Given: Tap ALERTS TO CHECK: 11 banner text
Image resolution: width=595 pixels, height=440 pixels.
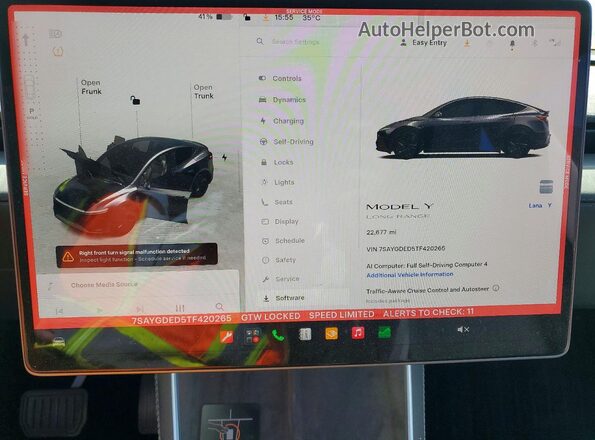Looking at the screenshot, I should pyautogui.click(x=428, y=313).
